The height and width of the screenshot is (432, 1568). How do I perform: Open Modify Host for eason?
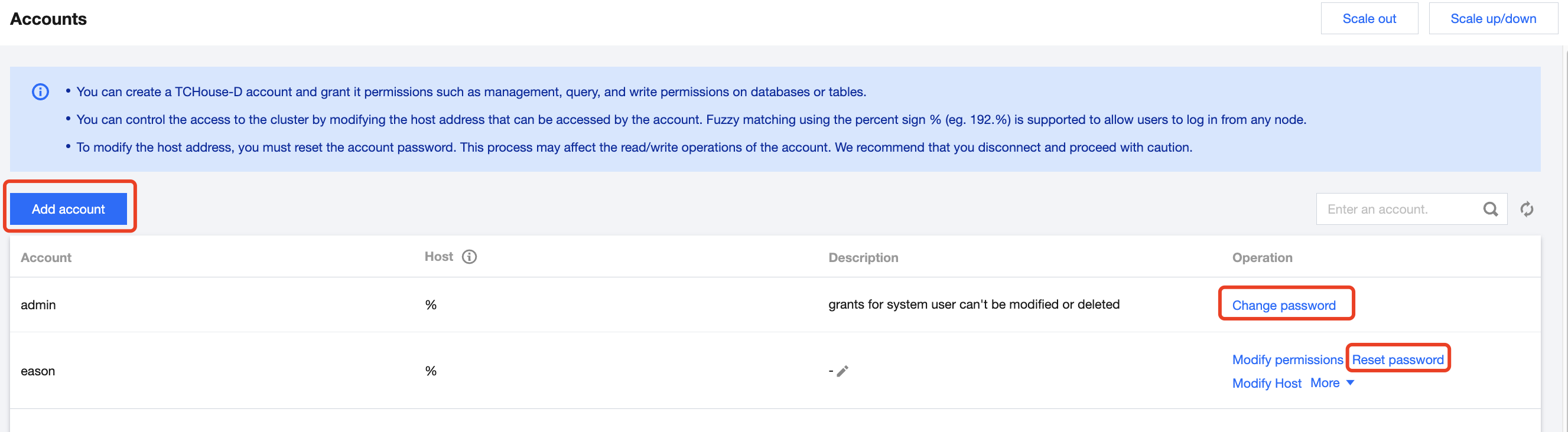(1267, 384)
